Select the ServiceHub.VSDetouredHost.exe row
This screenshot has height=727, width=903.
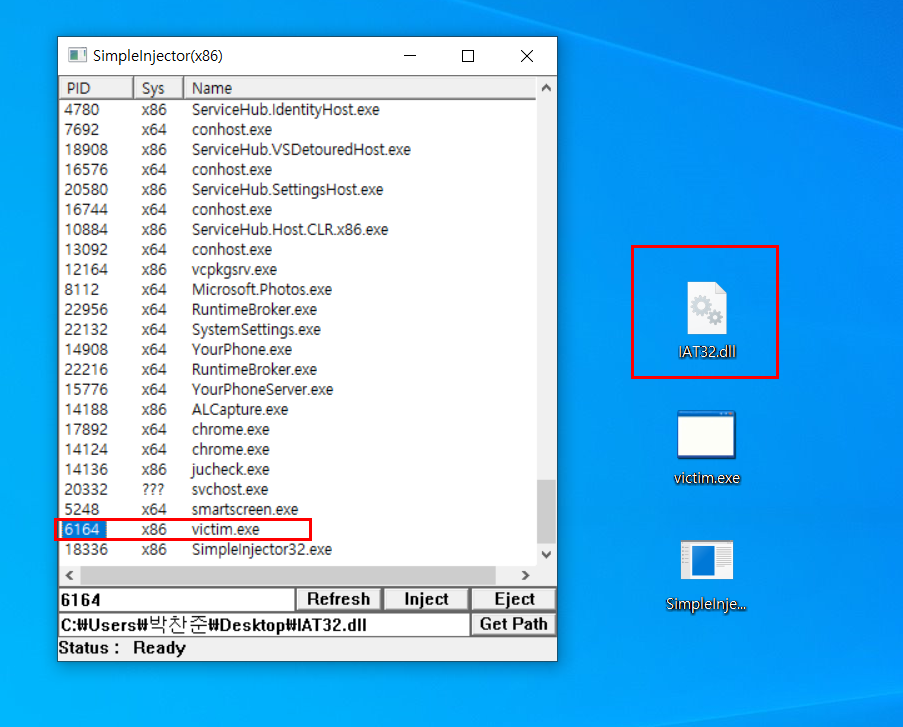297,150
